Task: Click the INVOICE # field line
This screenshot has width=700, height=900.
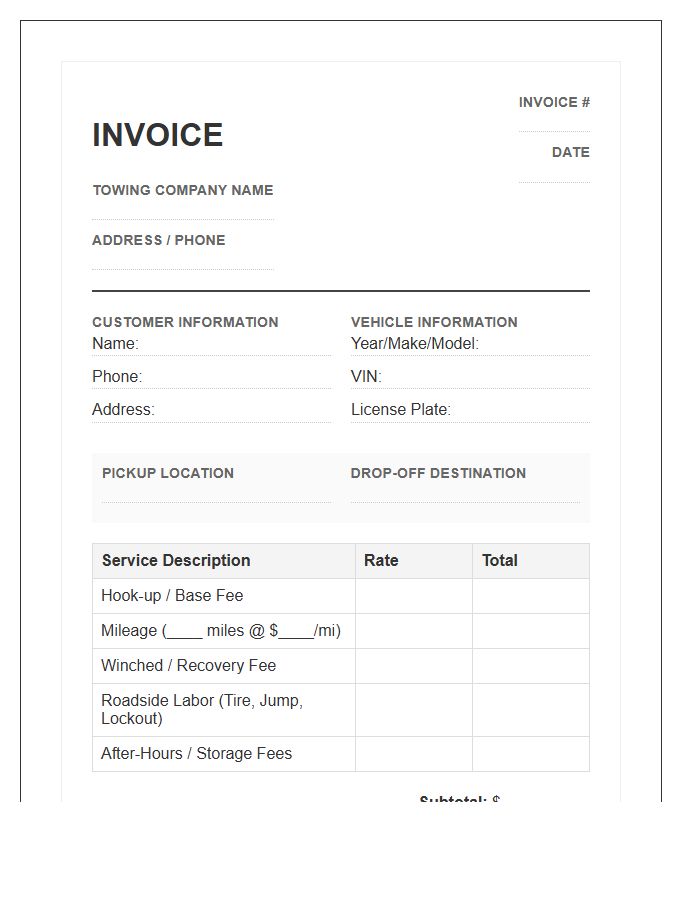Action: 554,124
